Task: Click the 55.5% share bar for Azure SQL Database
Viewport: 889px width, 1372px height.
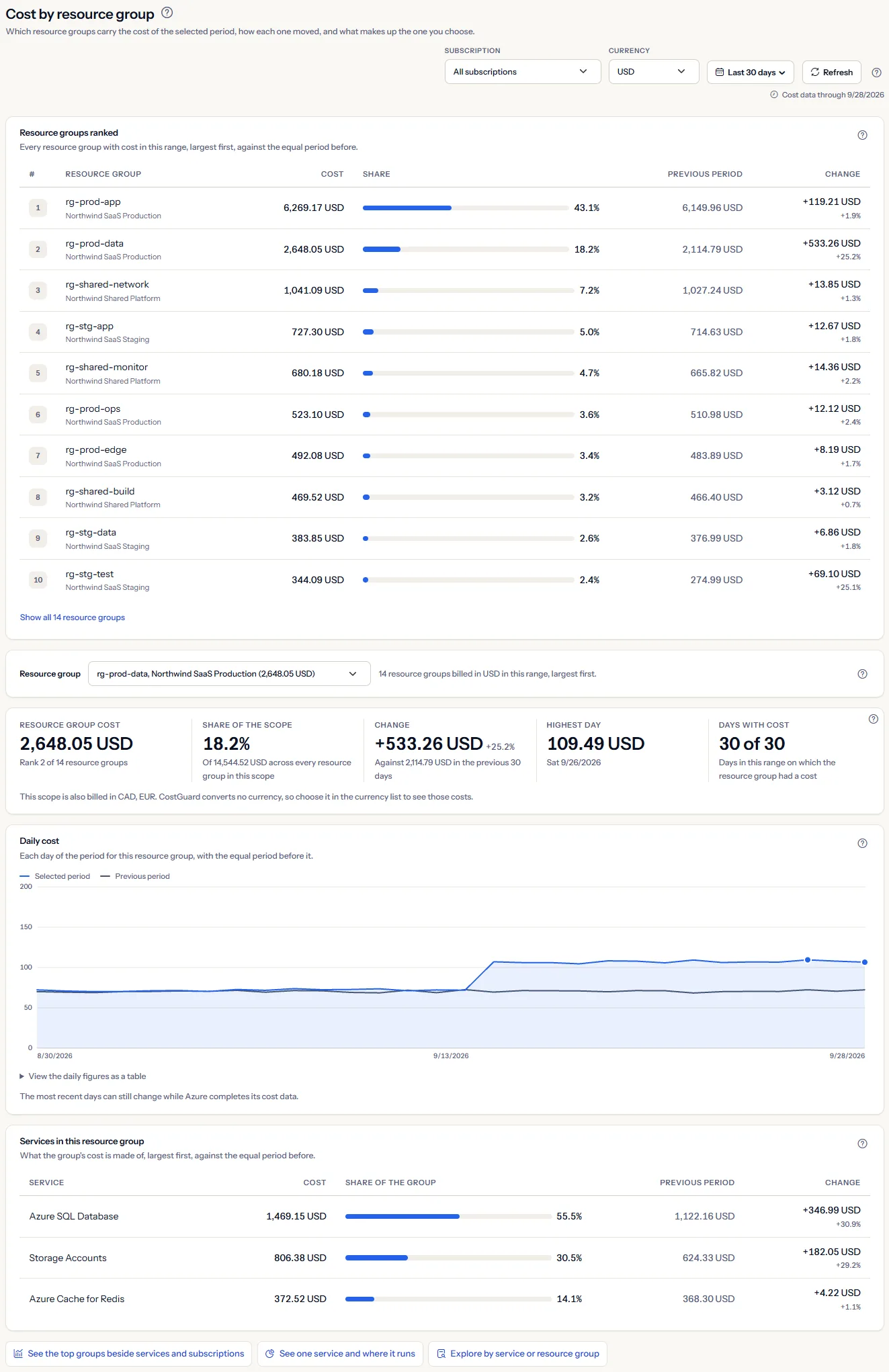Action: click(x=448, y=1216)
